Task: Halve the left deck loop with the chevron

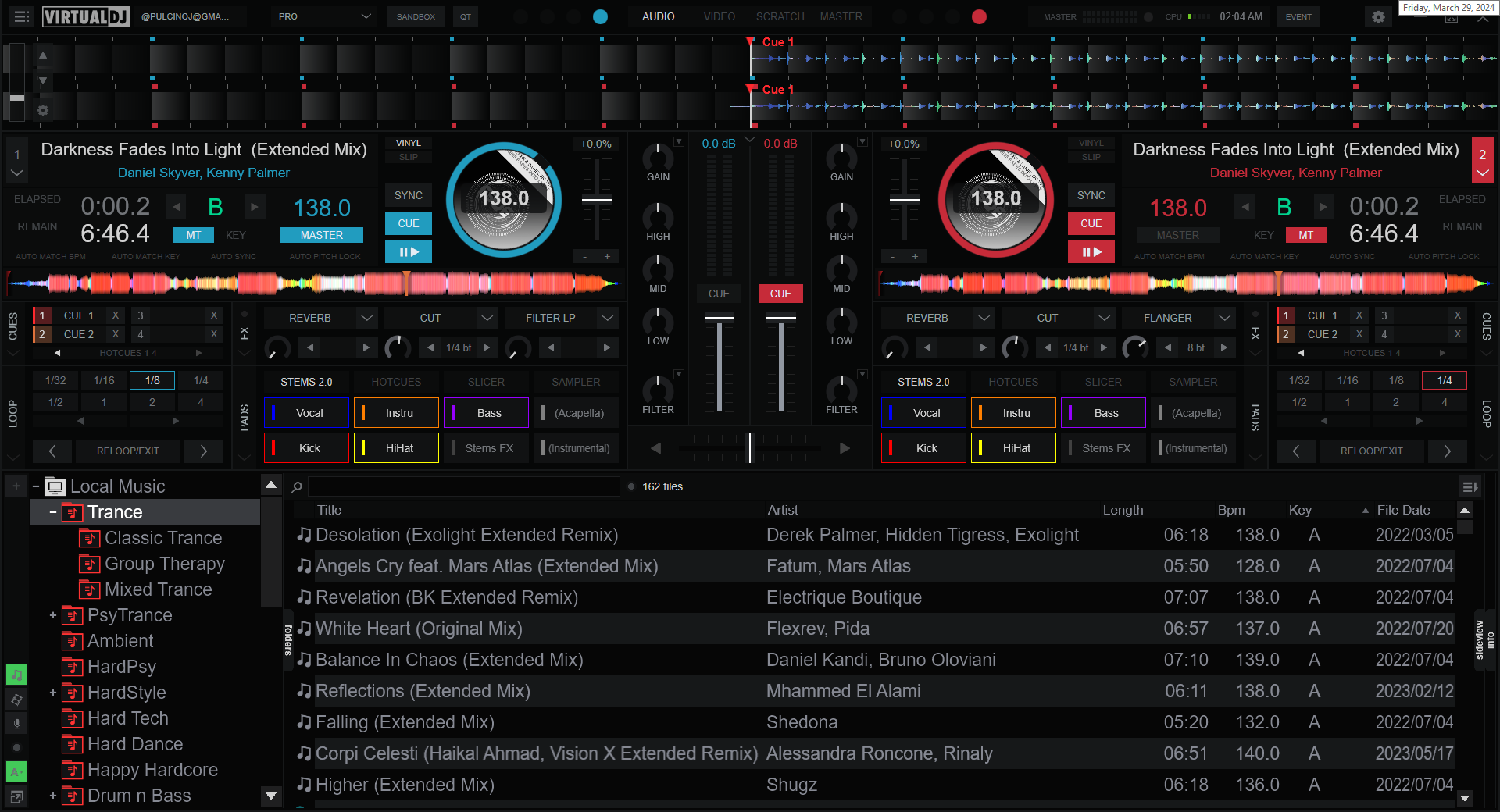Action: pyautogui.click(x=52, y=451)
